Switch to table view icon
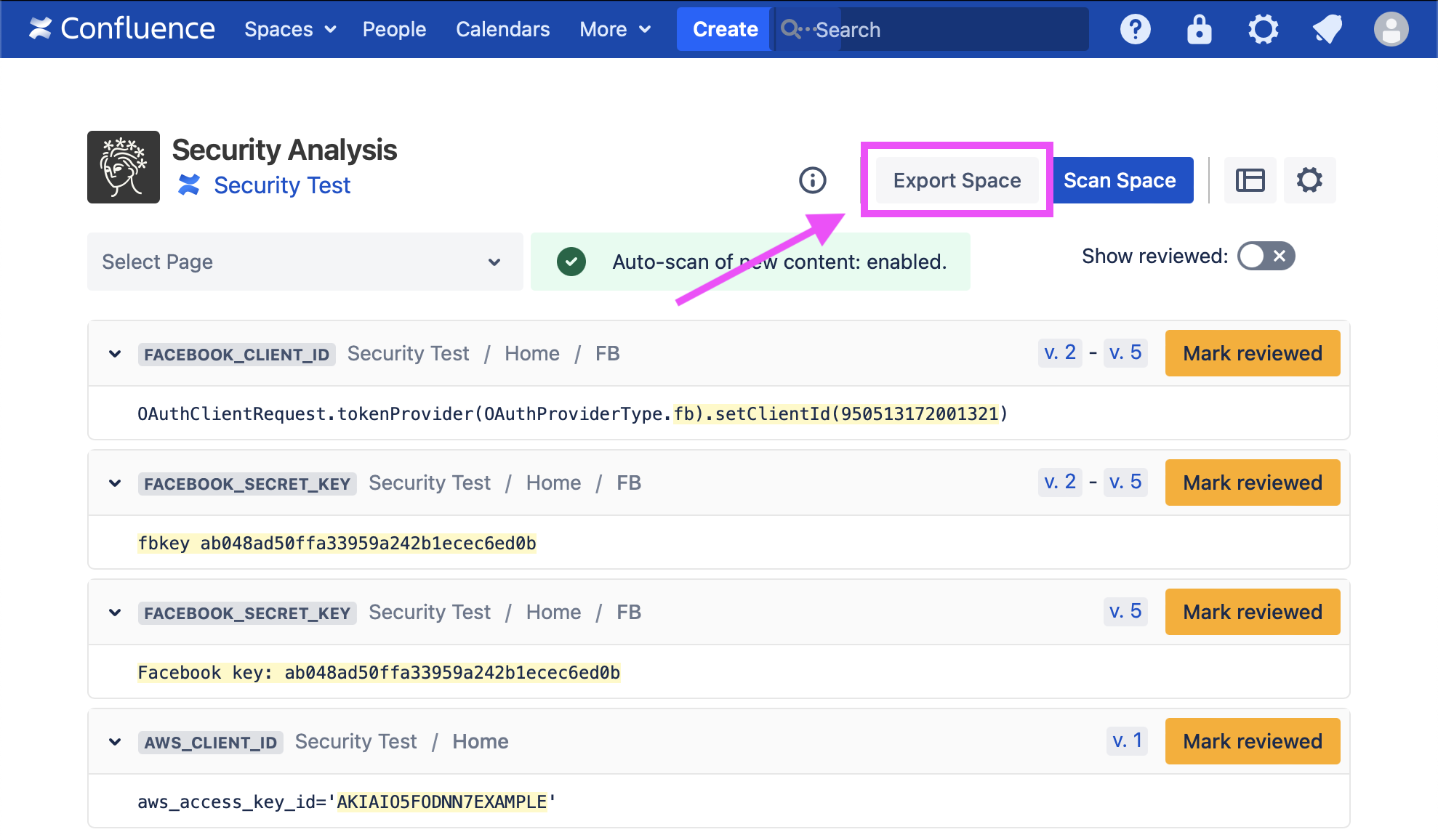This screenshot has height=840, width=1438. [1250, 180]
